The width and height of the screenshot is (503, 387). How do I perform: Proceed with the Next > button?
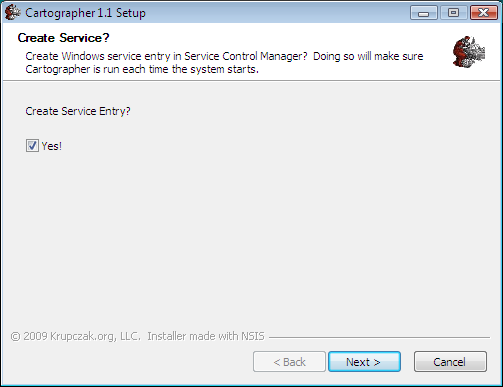364,362
